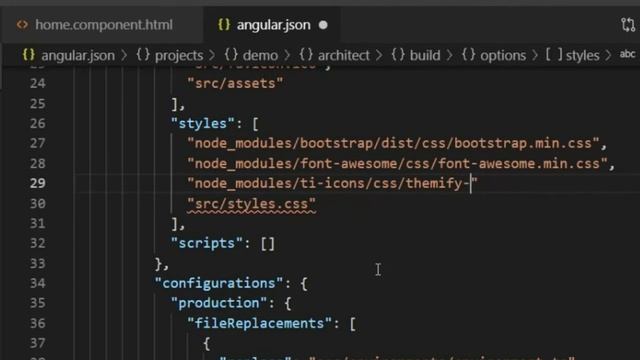The height and width of the screenshot is (360, 640).
Task: Click the "scripts" key on line 32
Action: [207, 243]
